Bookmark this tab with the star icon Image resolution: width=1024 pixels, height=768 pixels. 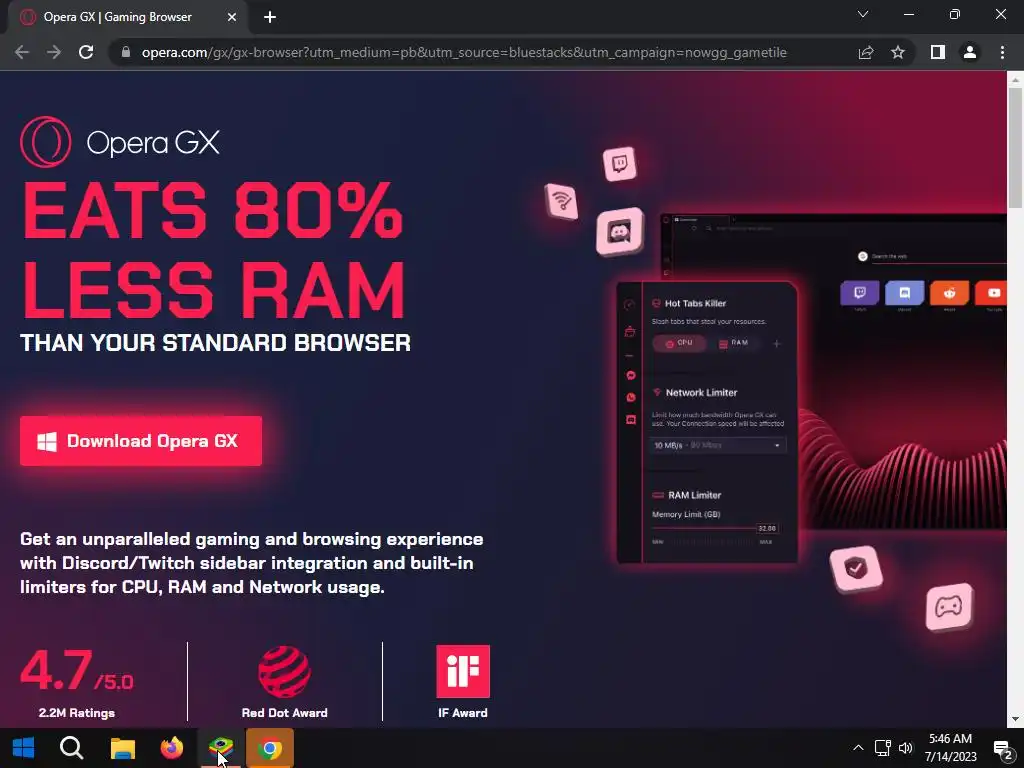click(898, 52)
